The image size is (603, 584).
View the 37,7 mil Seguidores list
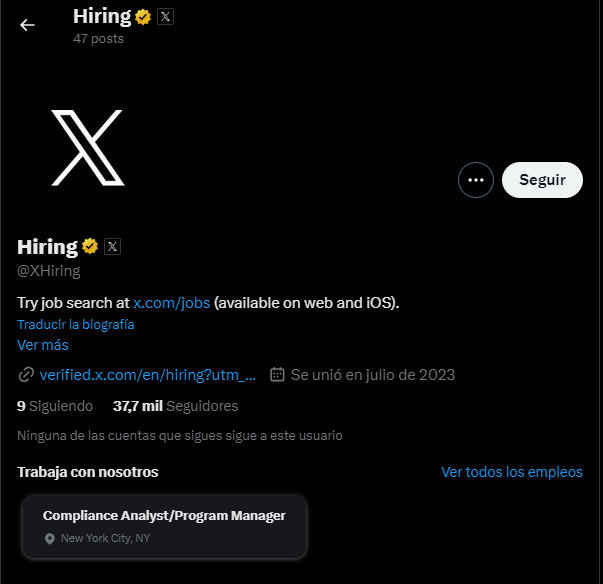coord(175,406)
